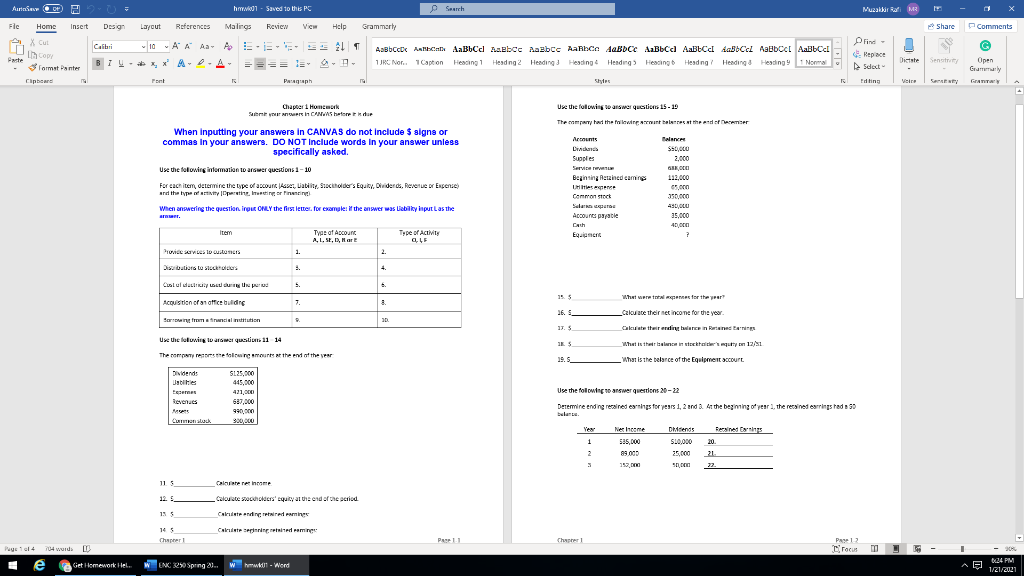Decrease paragraph indent
Screen dimensions: 1024x576
click(312, 46)
